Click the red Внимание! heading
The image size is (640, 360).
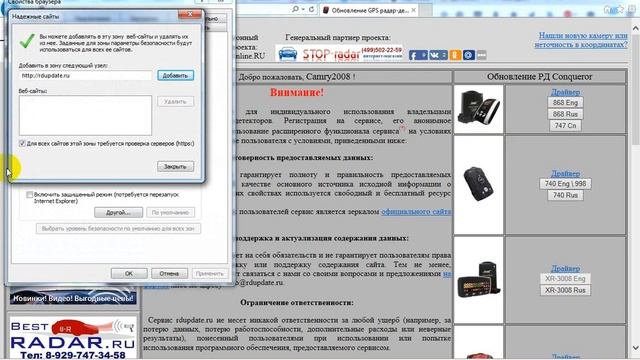[x=297, y=93]
